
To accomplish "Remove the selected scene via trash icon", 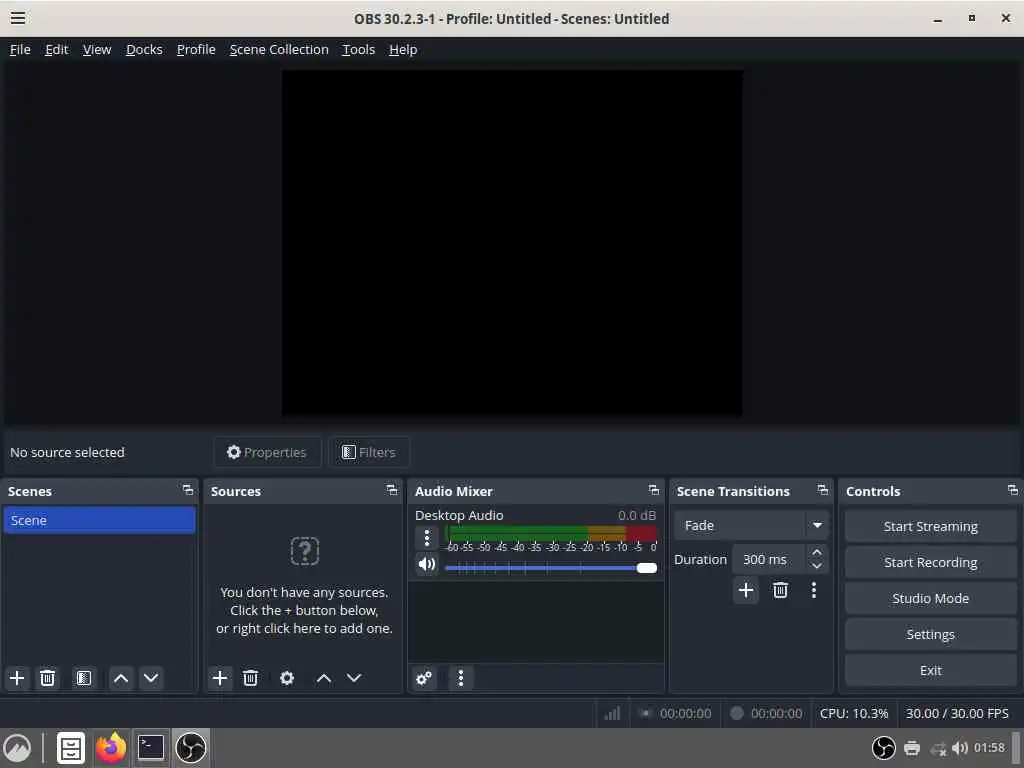I will [x=47, y=678].
